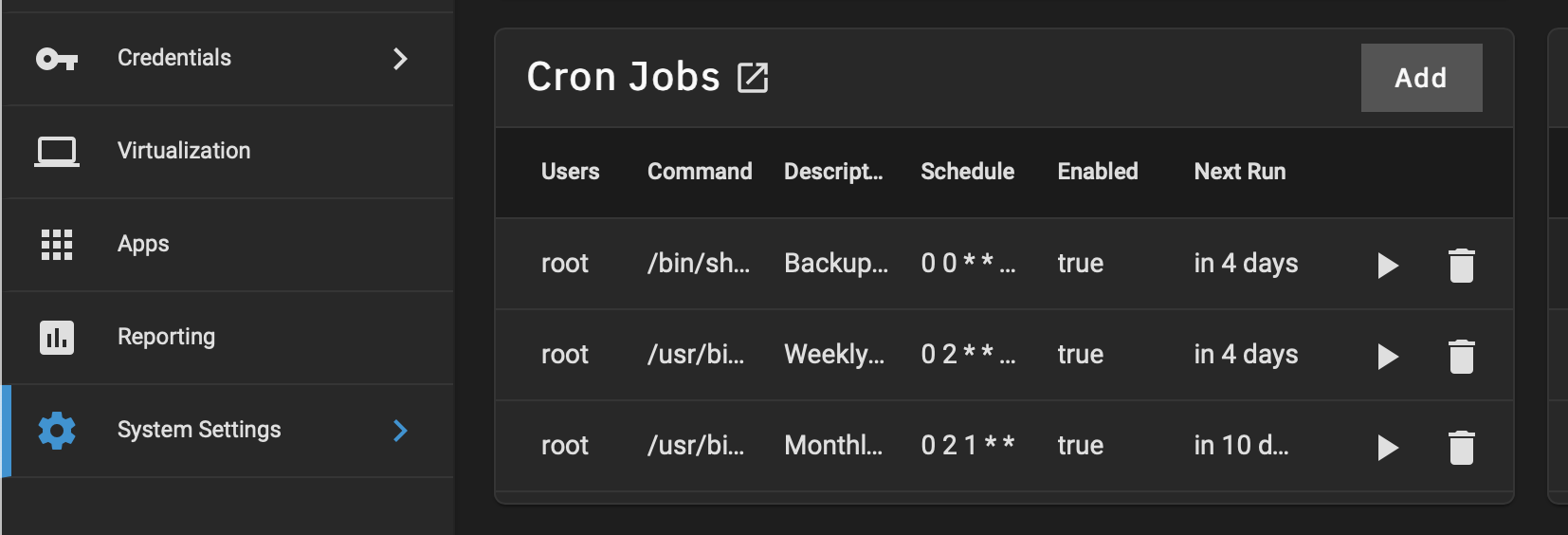
Task: Run the /bin/sh Backup cron job now
Action: tap(1388, 266)
